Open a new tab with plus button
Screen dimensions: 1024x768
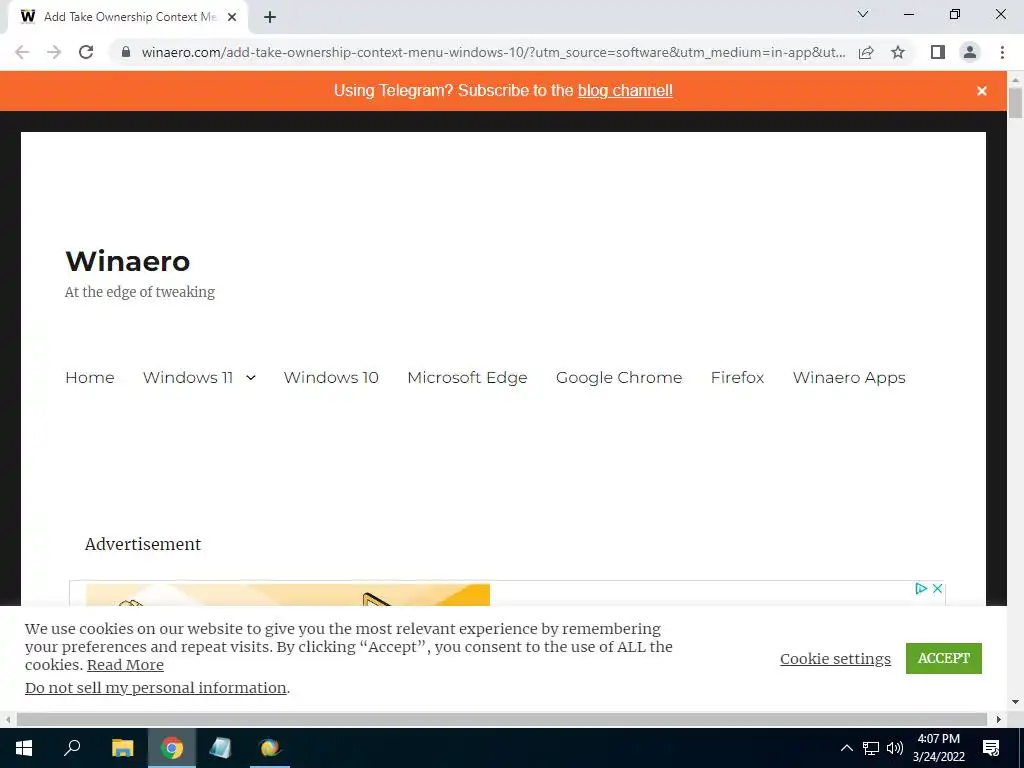(x=270, y=17)
